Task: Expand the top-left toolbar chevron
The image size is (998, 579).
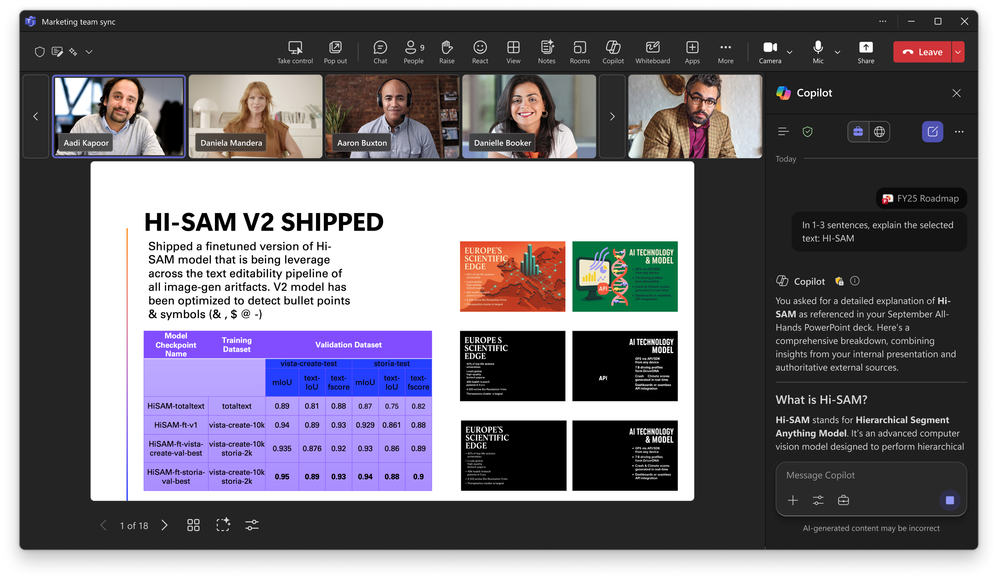Action: (x=89, y=52)
